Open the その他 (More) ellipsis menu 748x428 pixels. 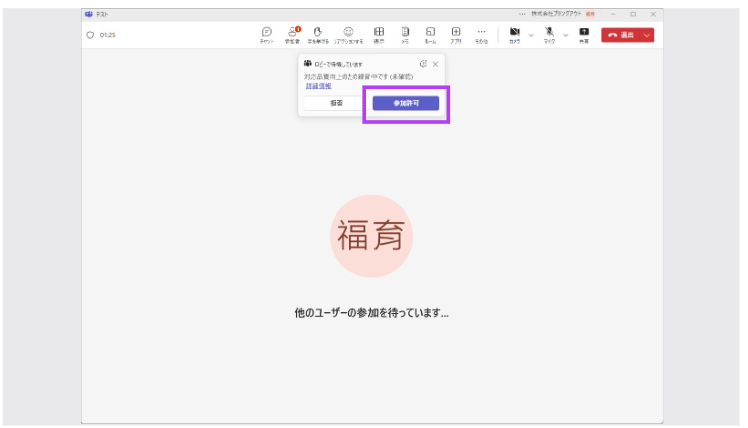(x=481, y=35)
